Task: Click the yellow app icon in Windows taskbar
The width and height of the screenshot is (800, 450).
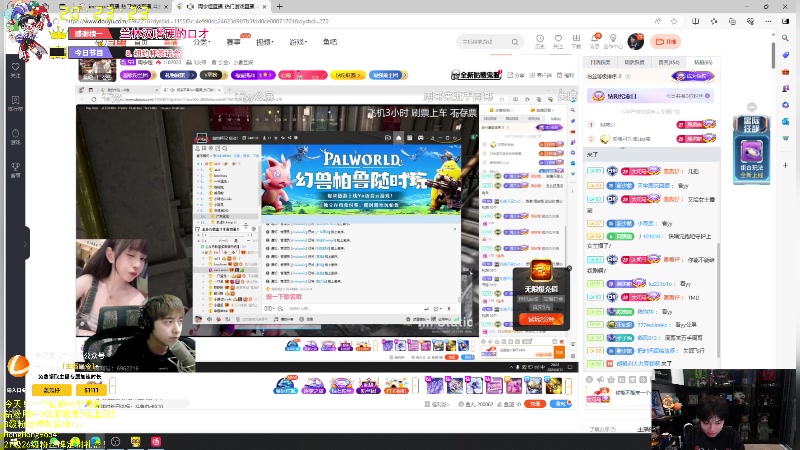Action: [x=135, y=442]
